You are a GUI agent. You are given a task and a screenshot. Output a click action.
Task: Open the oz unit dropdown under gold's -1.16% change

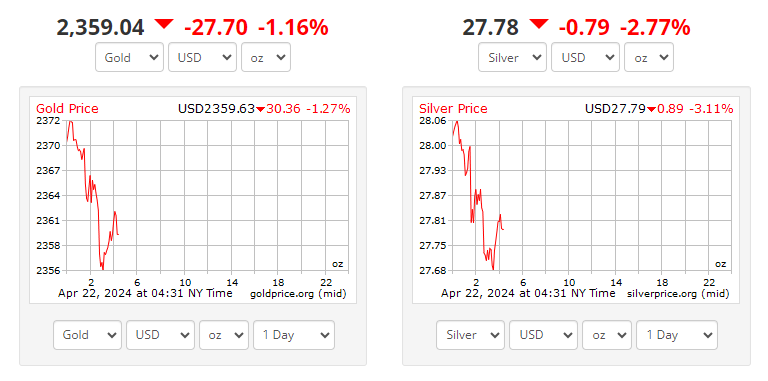266,57
